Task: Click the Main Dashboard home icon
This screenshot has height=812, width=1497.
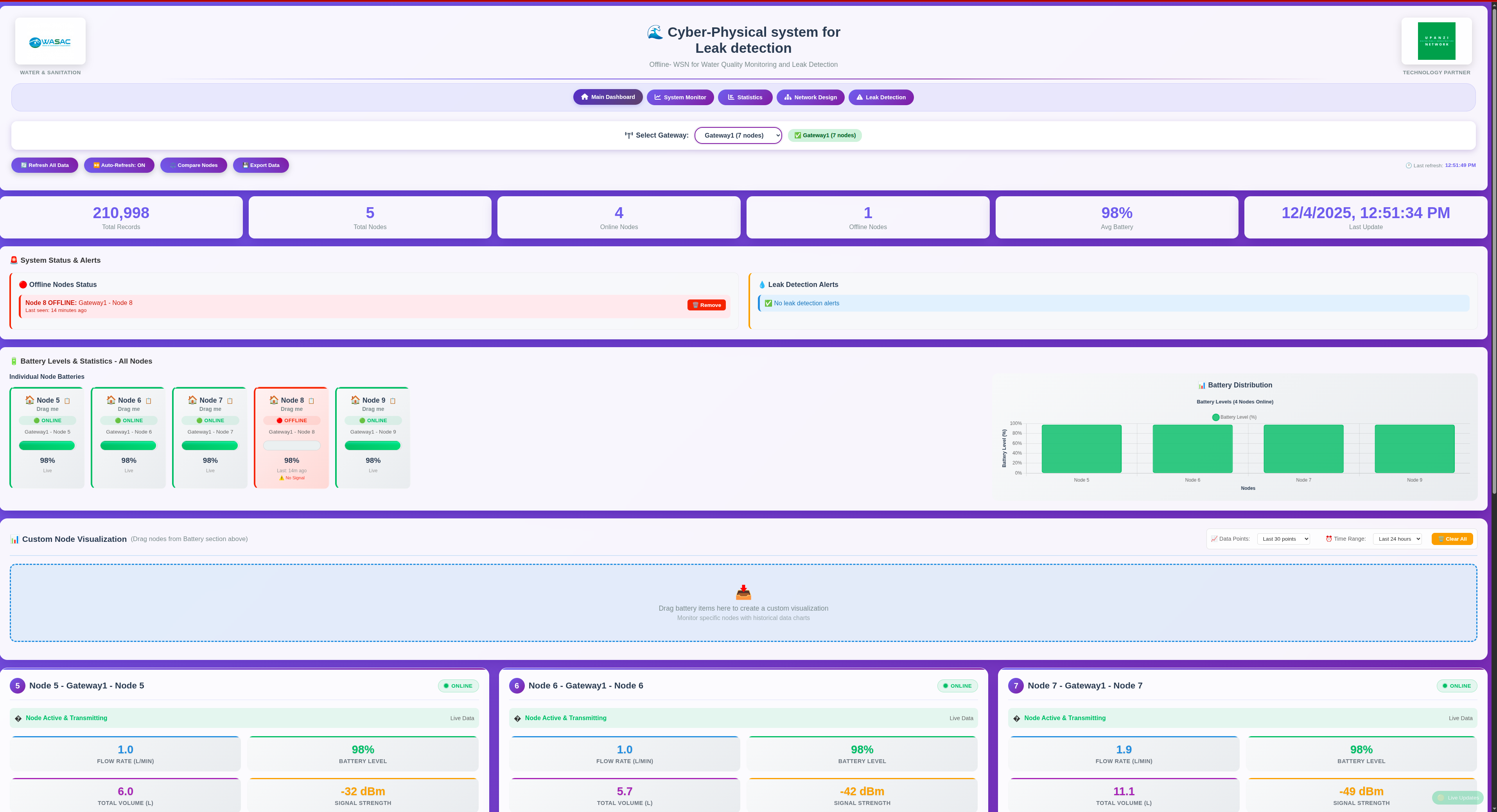Action: click(585, 97)
